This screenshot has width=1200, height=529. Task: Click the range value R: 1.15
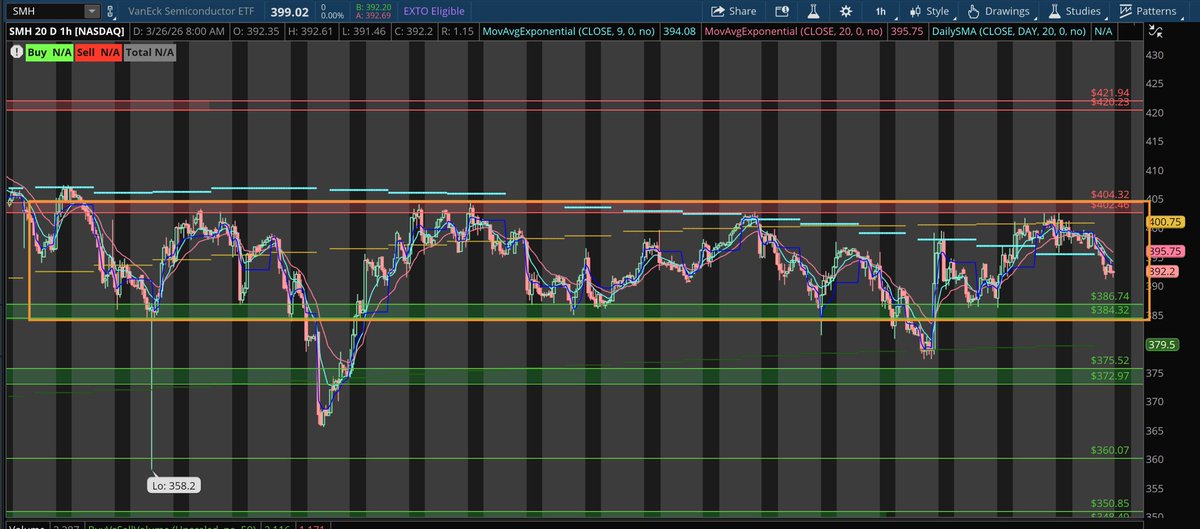(458, 32)
